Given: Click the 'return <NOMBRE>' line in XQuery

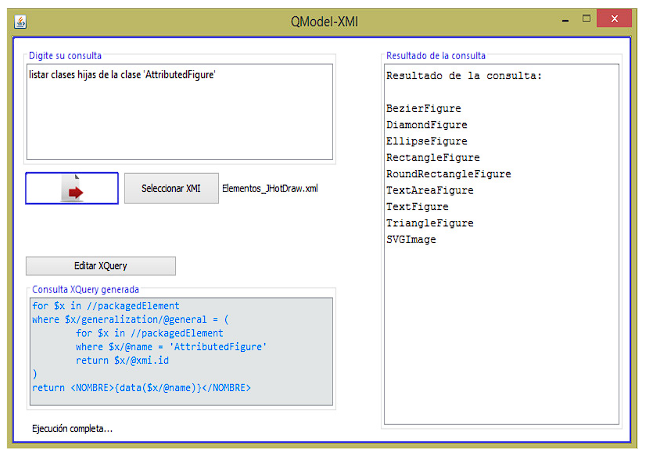Looking at the screenshot, I should tap(141, 387).
